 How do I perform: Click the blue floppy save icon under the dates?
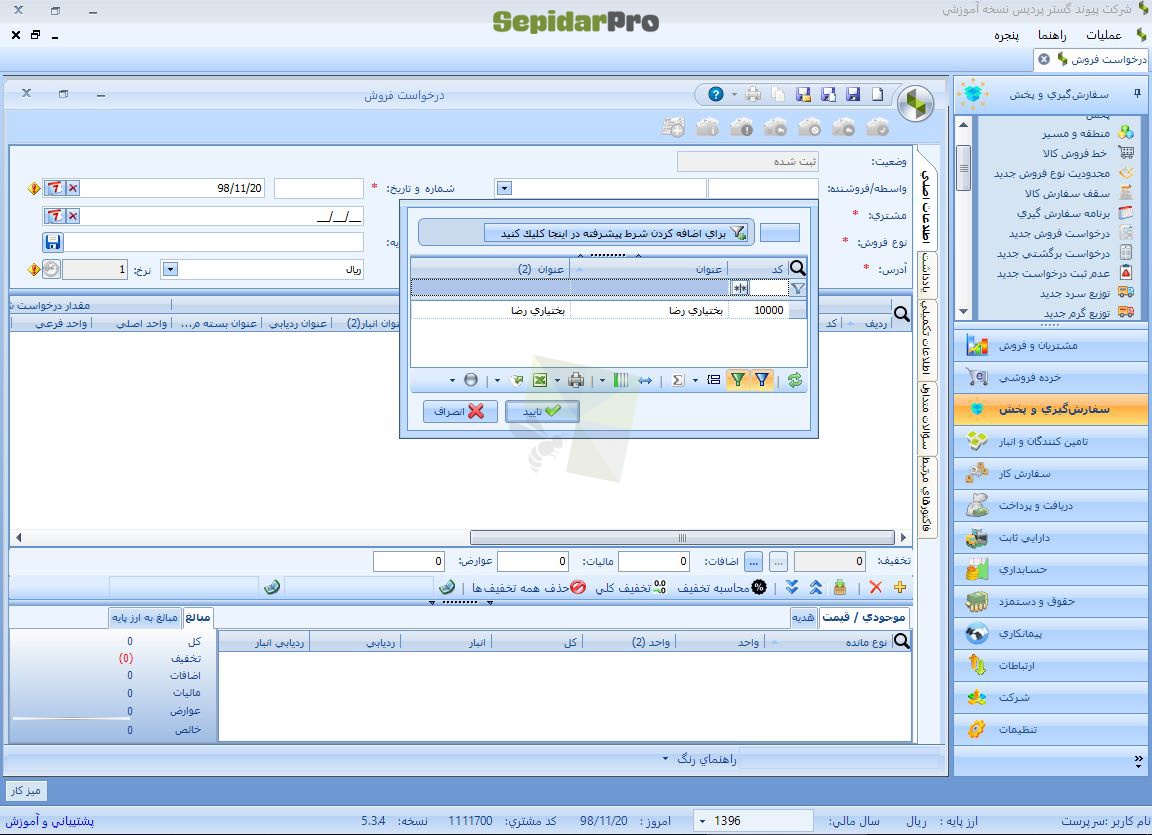point(53,242)
